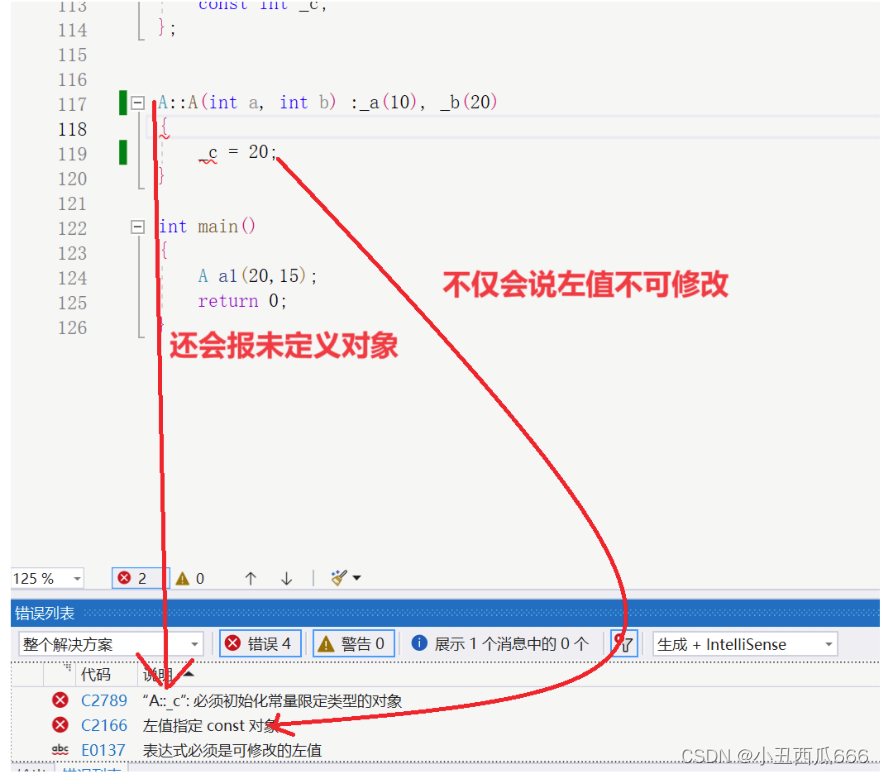The height and width of the screenshot is (775, 884).
Task: Click the 错误列表 panel title bar
Action: coord(445,613)
